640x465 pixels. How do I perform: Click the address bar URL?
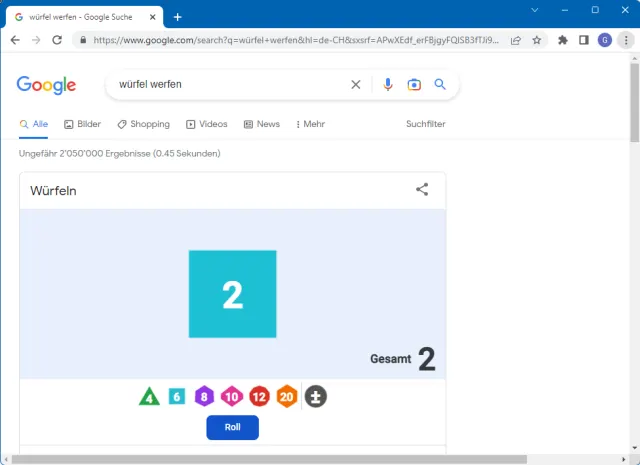point(296,40)
